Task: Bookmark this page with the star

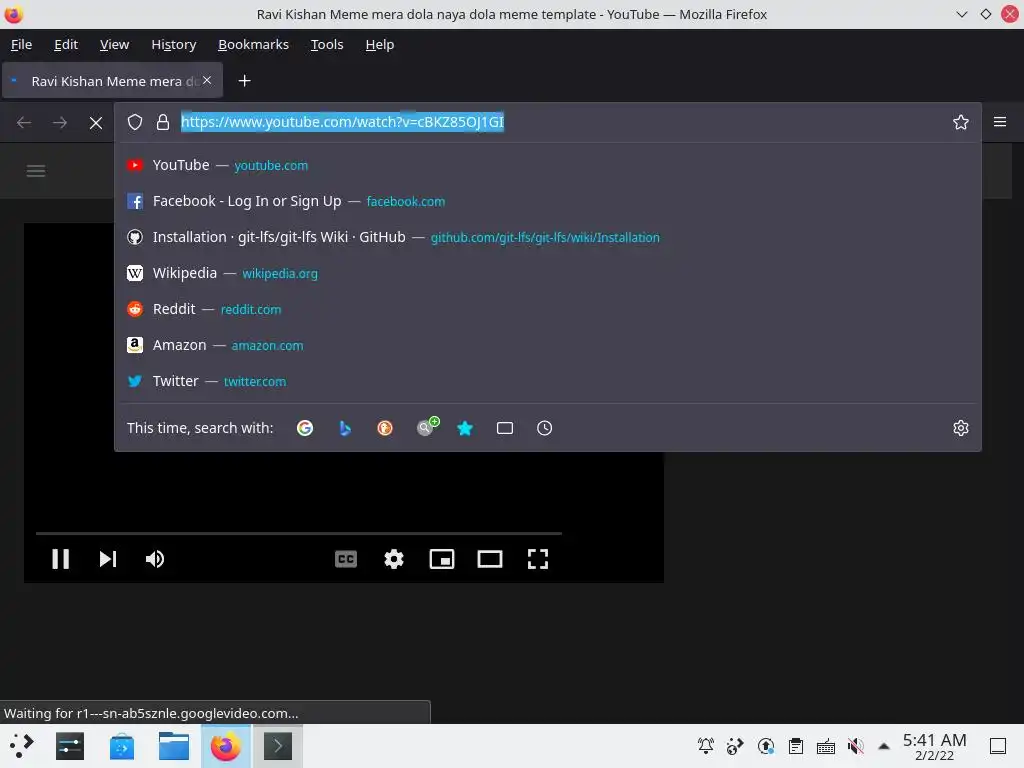Action: point(961,122)
